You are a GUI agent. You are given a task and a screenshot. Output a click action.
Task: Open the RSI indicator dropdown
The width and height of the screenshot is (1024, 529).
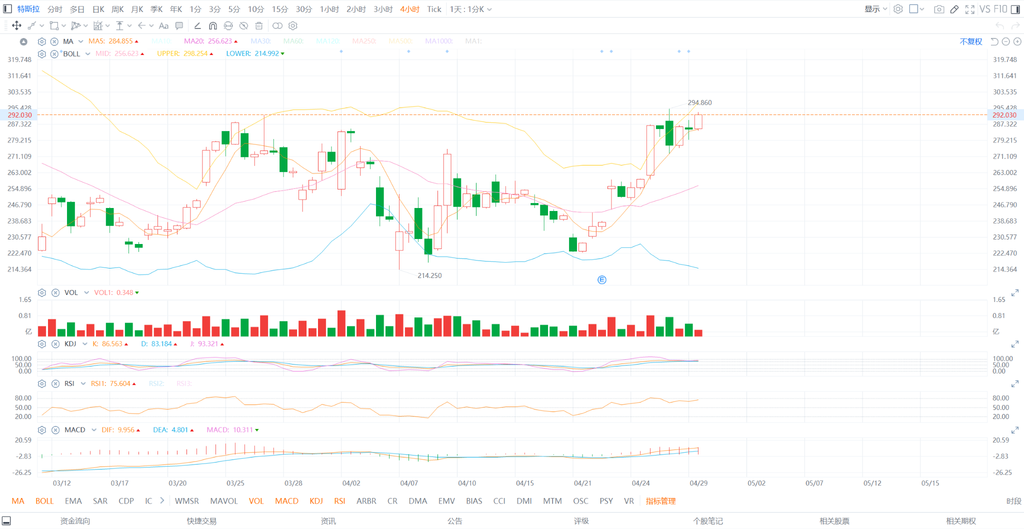[82, 385]
